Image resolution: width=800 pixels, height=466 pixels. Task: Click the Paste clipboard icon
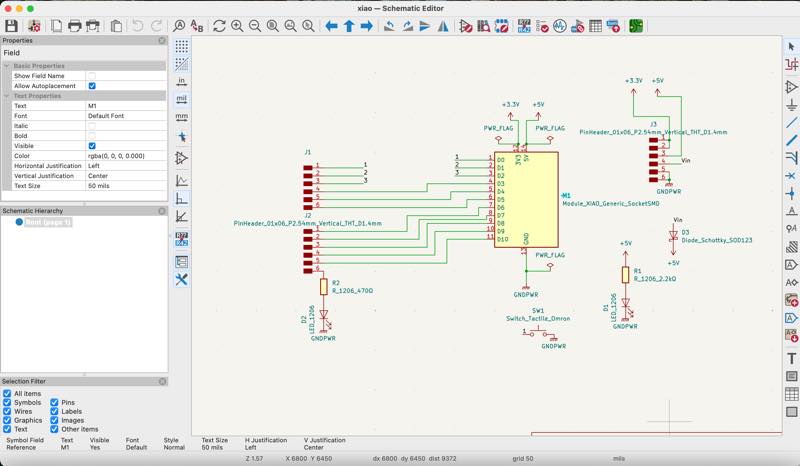[x=116, y=26]
